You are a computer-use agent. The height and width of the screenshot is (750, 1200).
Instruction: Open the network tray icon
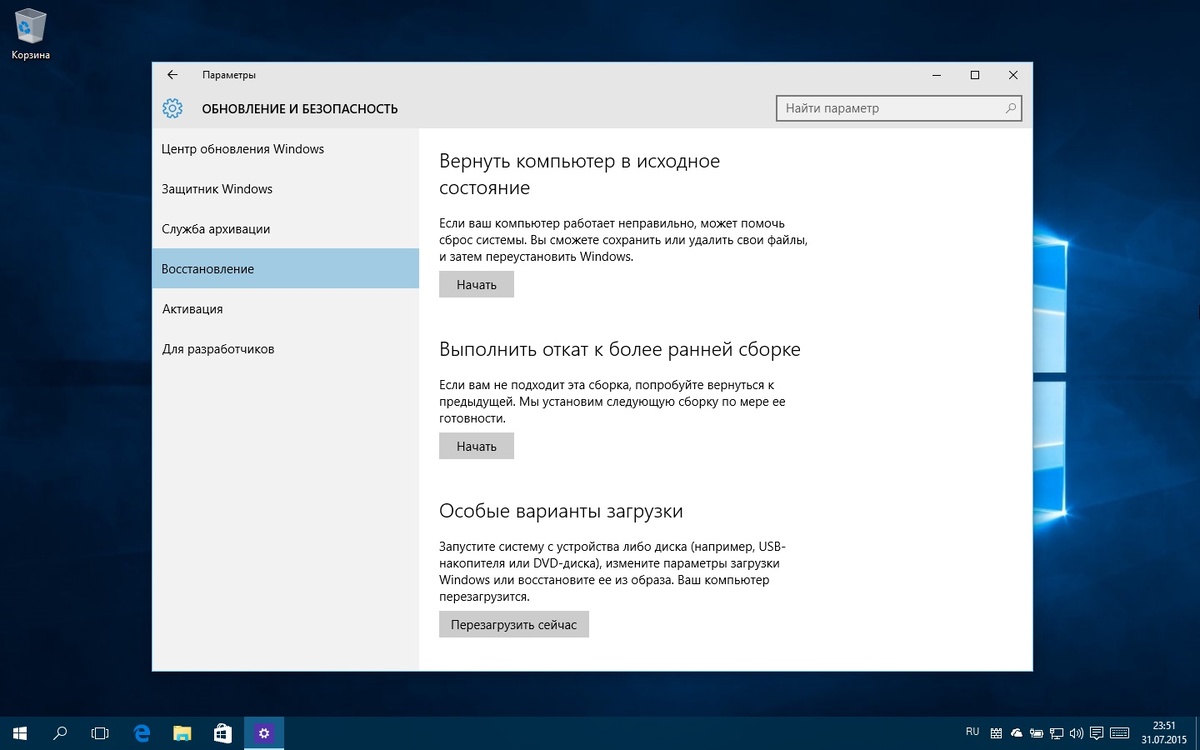pos(1057,733)
